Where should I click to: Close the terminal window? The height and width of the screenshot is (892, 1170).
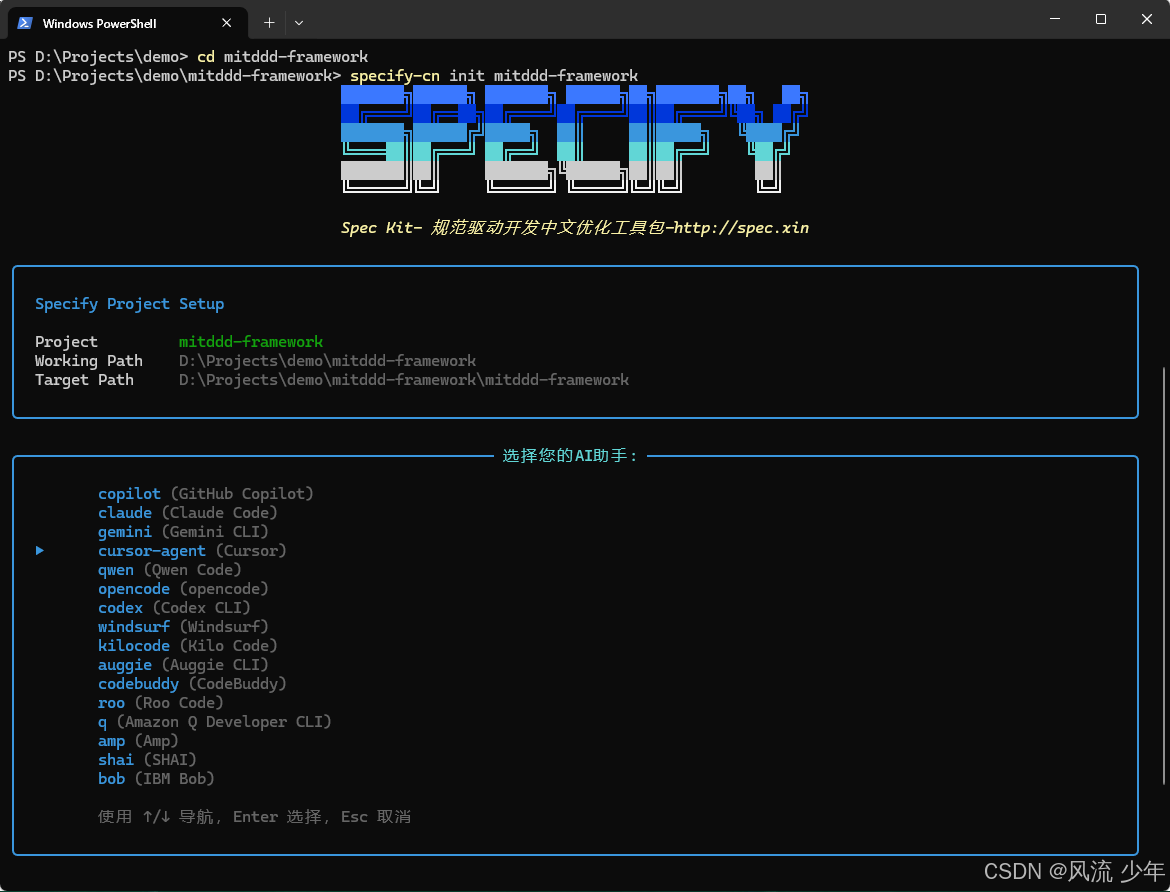[1147, 19]
